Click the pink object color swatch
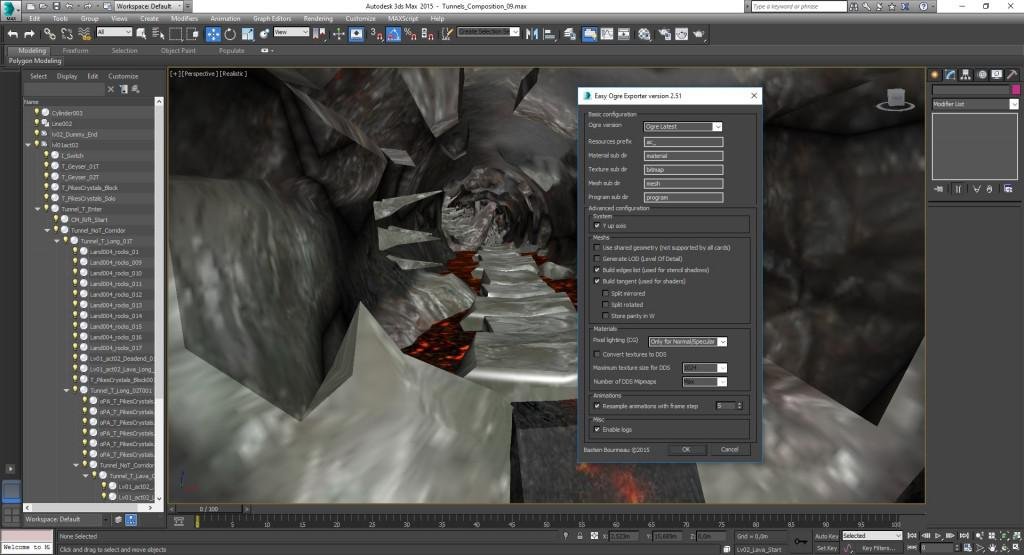Image resolution: width=1024 pixels, height=555 pixels. 1014,90
